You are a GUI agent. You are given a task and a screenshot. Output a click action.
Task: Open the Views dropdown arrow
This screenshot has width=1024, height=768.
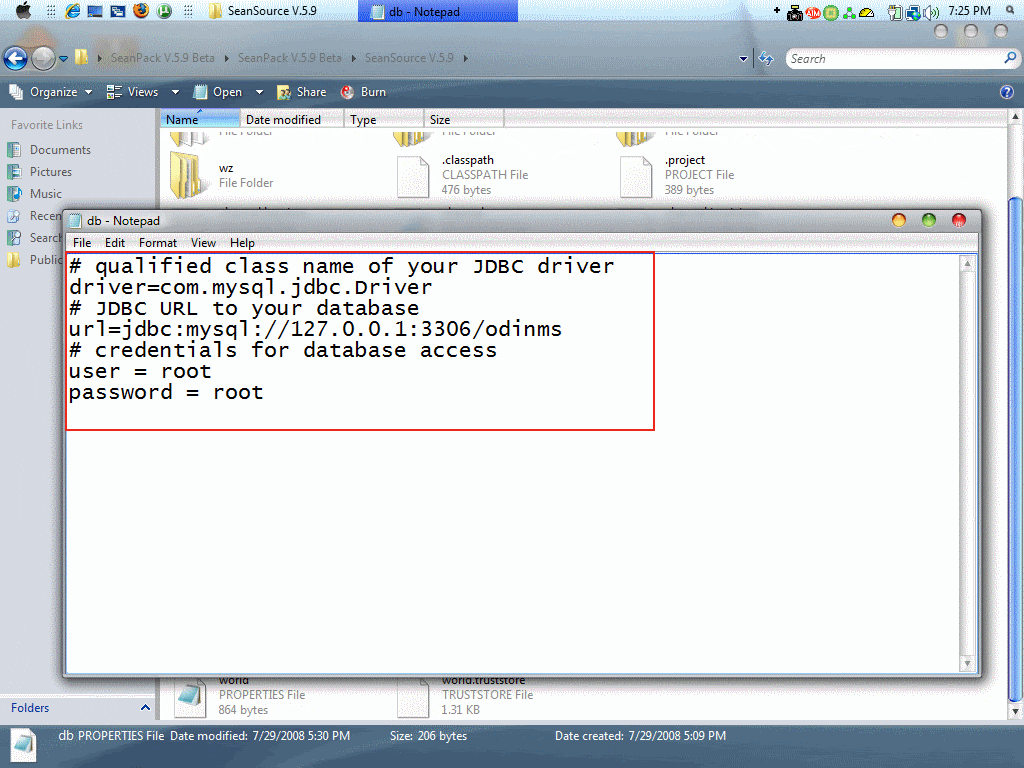(175, 92)
